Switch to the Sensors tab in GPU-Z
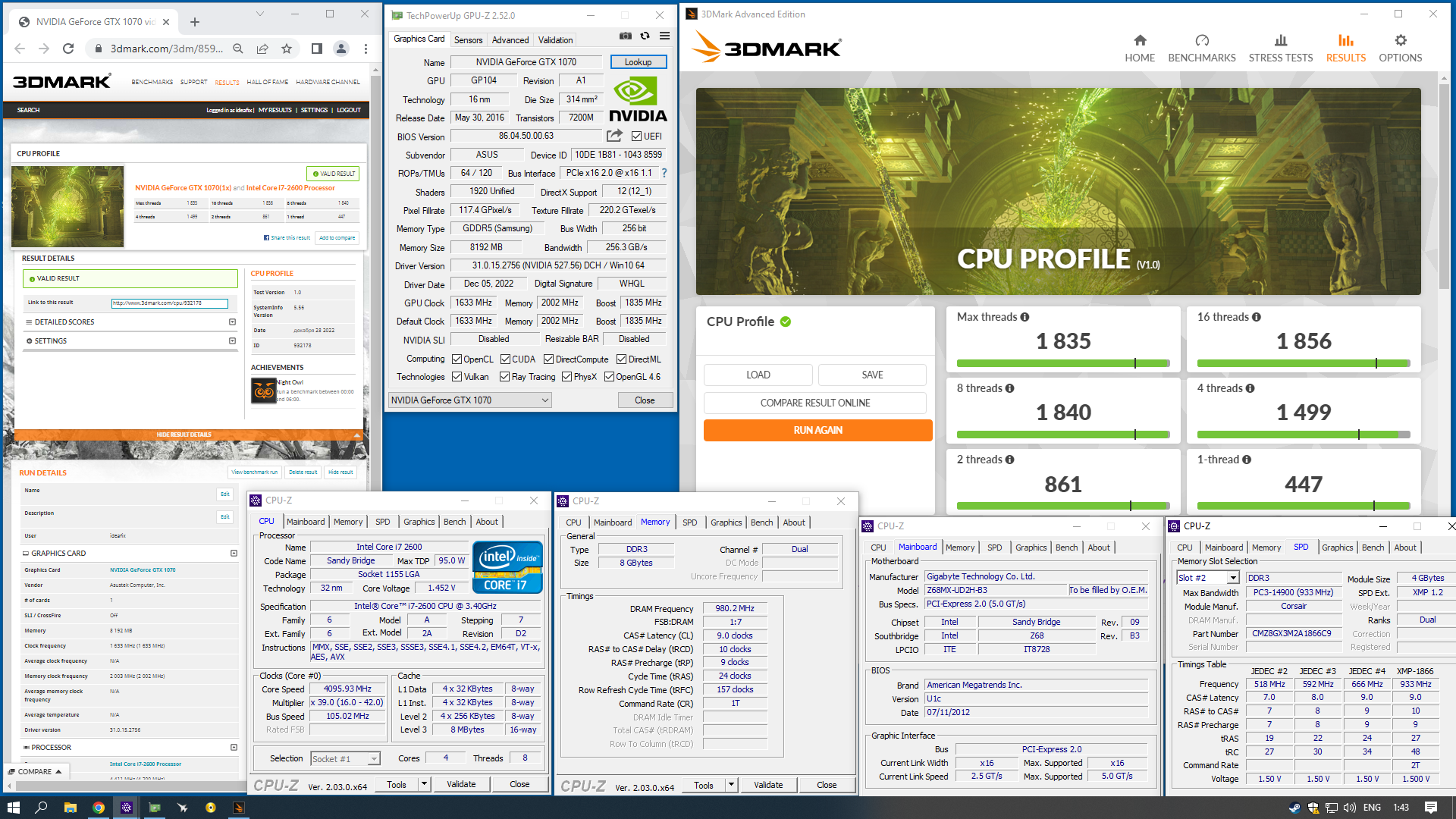This screenshot has height=819, width=1456. point(468,40)
